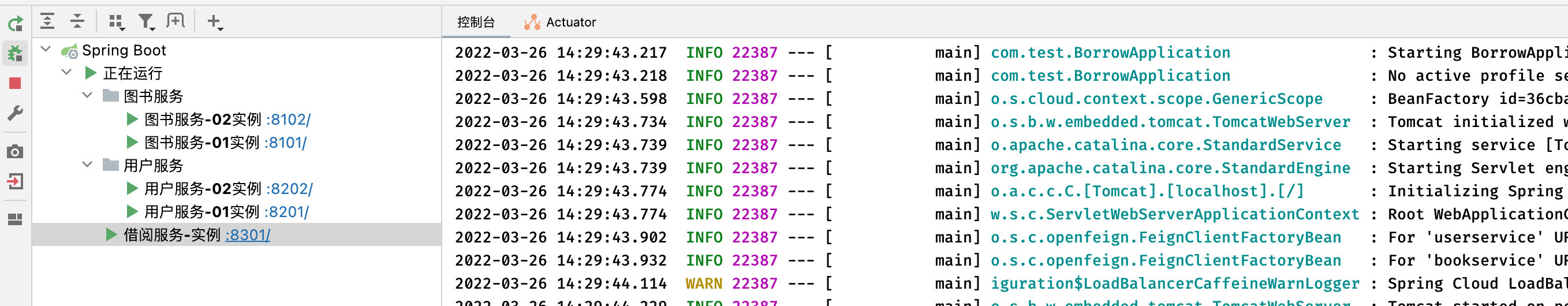Screen dimensions: 1568x306
Task: Open the :8102/ port link
Action: point(289,120)
